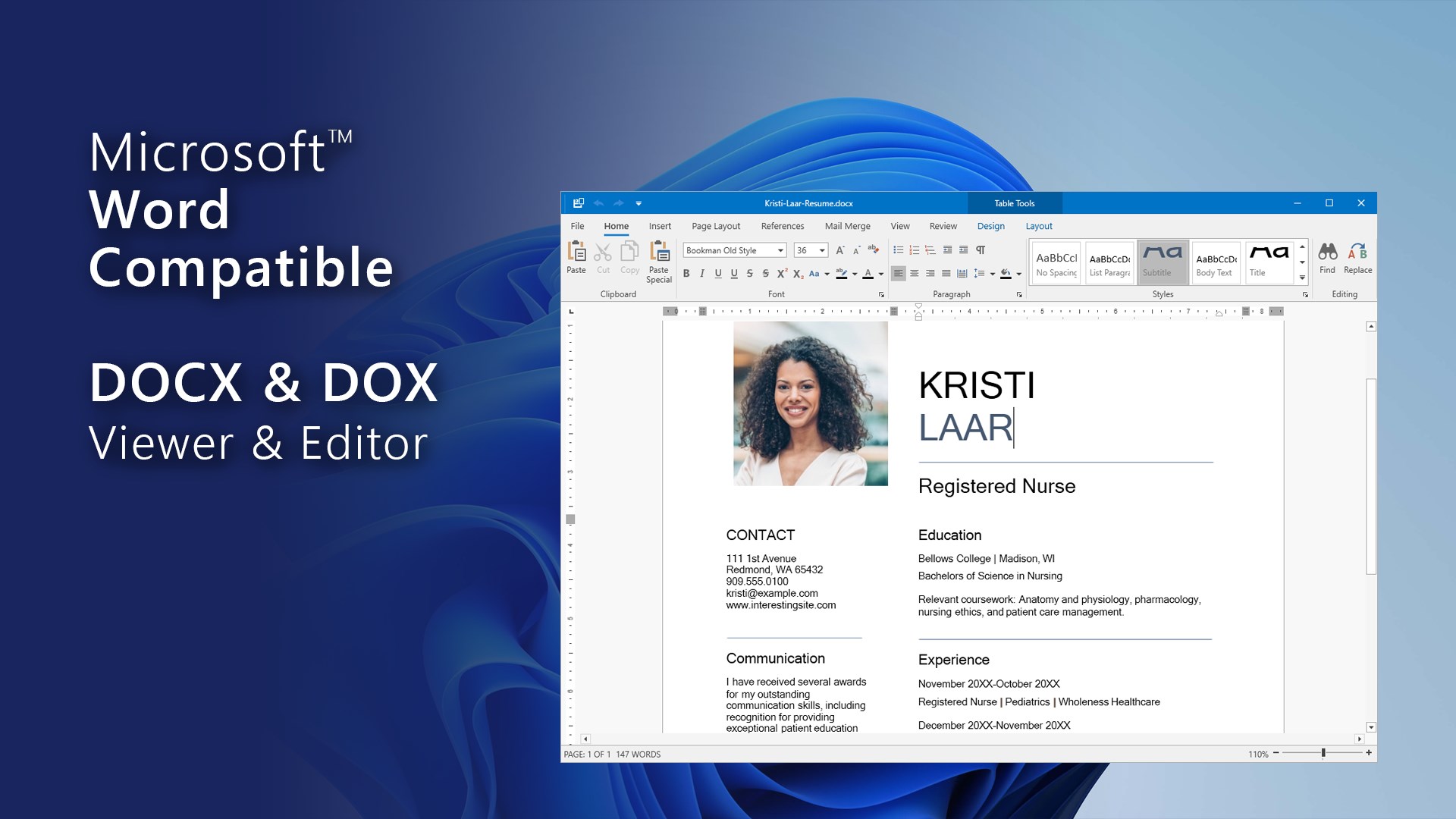Viewport: 1456px width, 819px height.
Task: Open the Bookman Old Style font dropdown
Action: (x=780, y=250)
